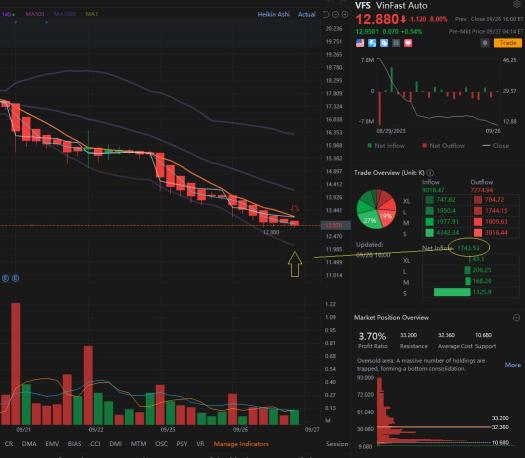525x458 pixels.
Task: Collapse Market Position Overview with minus icon
Action: point(517,317)
